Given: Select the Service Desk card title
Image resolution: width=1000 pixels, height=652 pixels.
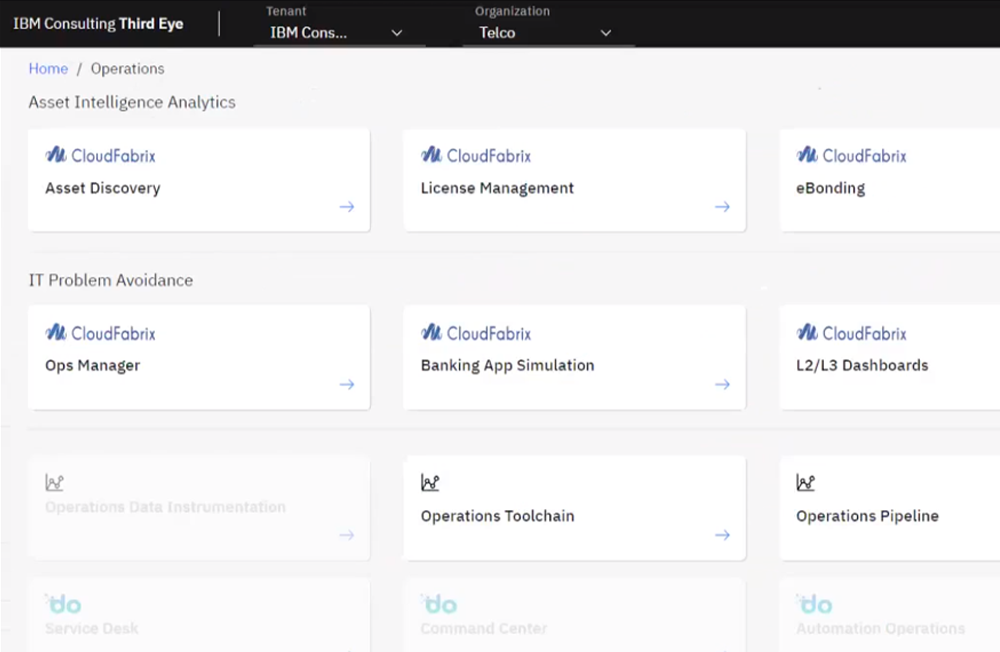Looking at the screenshot, I should [92, 628].
